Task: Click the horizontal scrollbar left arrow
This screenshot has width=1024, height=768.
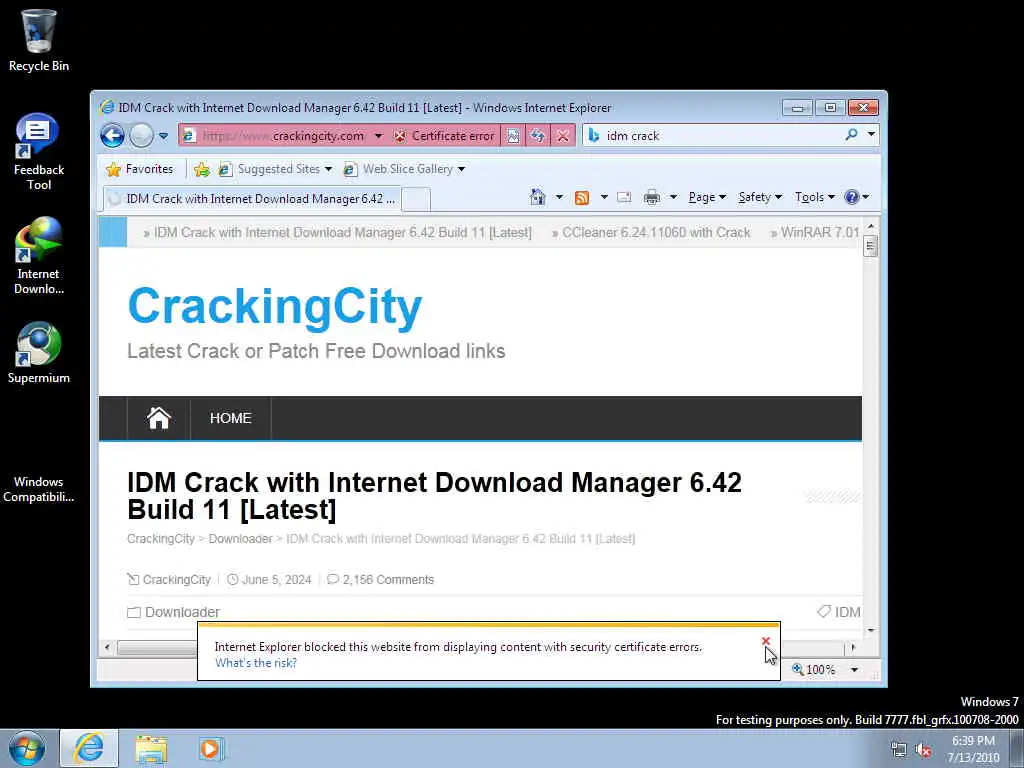Action: [107, 648]
